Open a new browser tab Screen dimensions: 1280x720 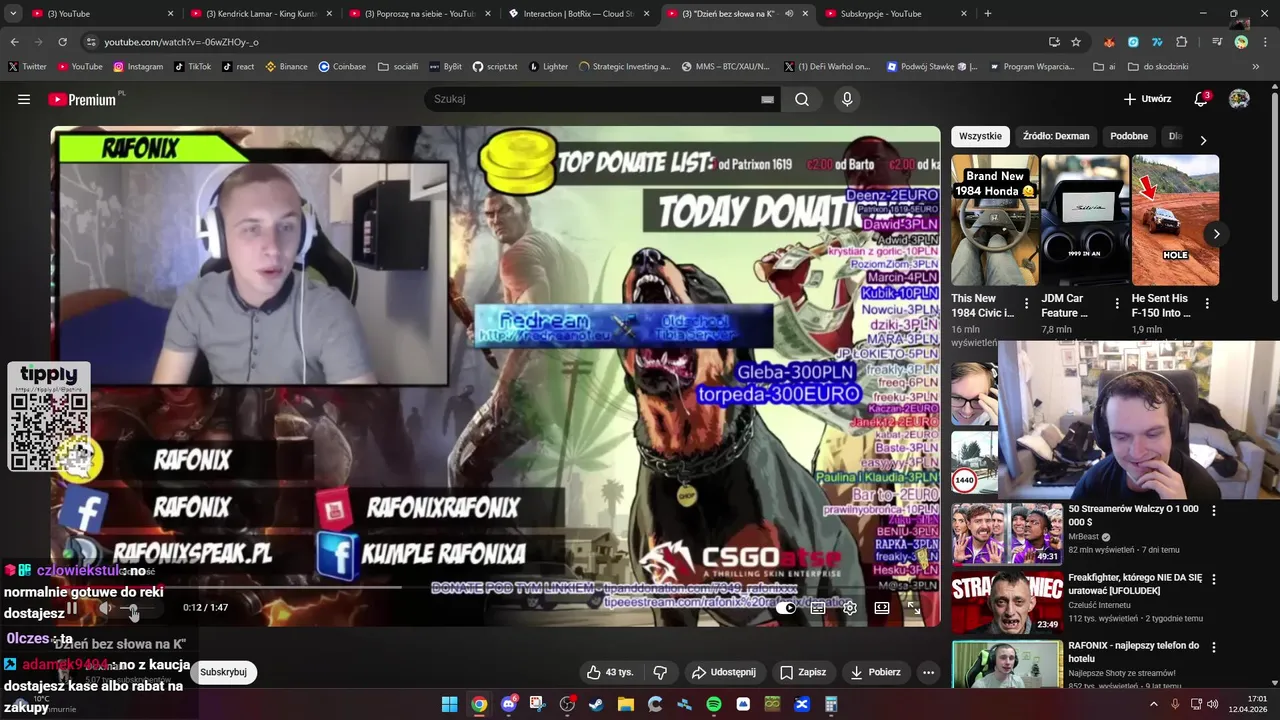(988, 14)
